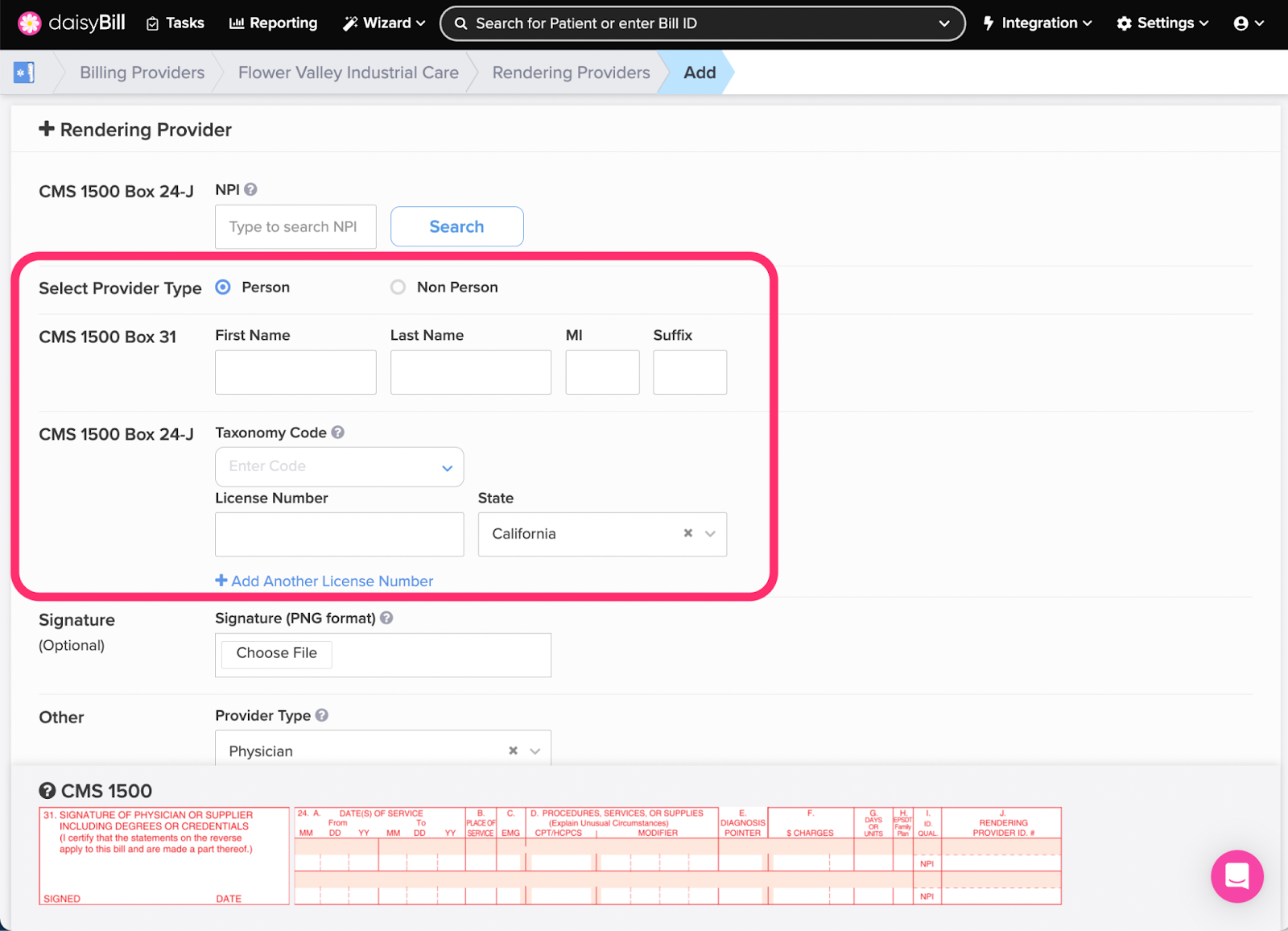Viewport: 1288px width, 931px height.
Task: Open the Reporting menu
Action: pyautogui.click(x=274, y=23)
